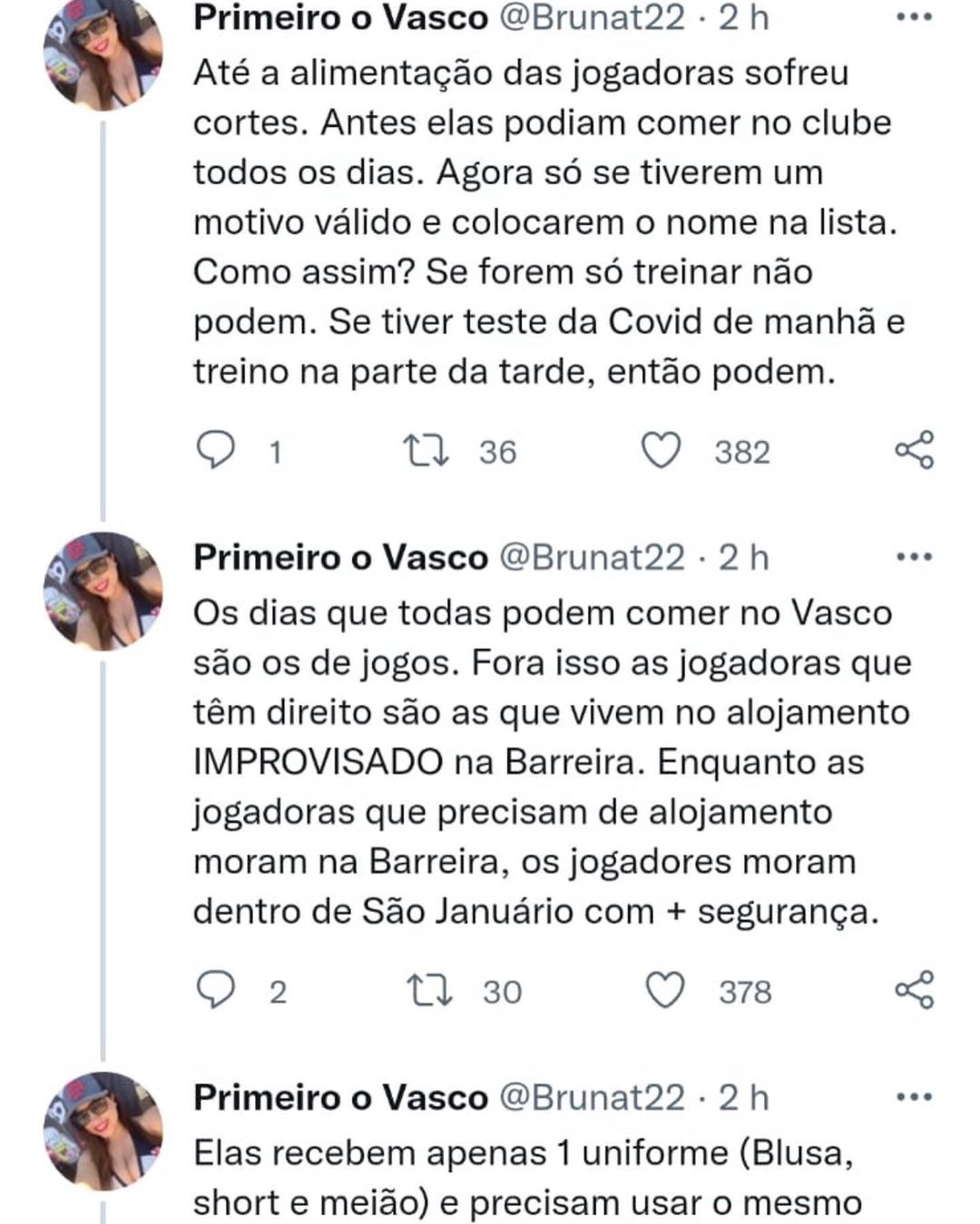Reply to the tweet about alimentação cuts
This screenshot has height=1224, width=980.
[x=216, y=450]
